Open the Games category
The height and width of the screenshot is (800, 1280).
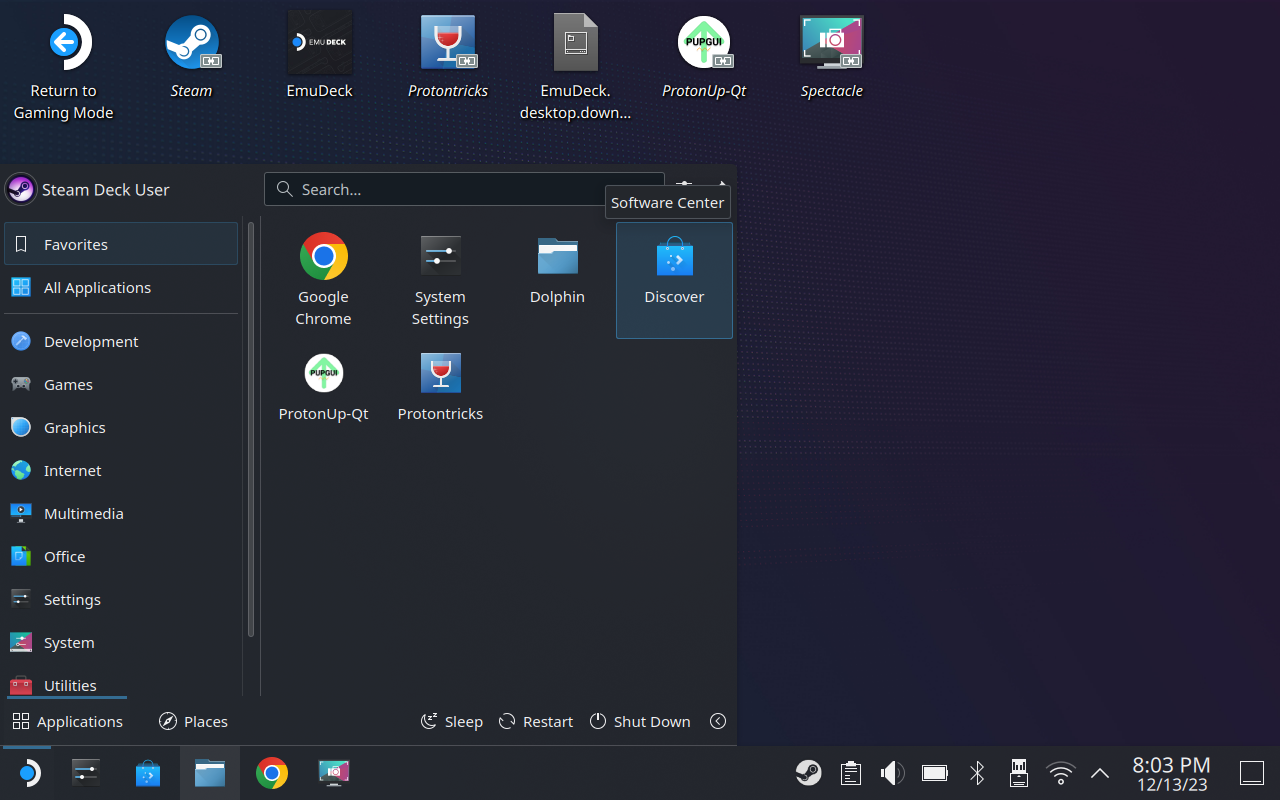click(x=121, y=384)
